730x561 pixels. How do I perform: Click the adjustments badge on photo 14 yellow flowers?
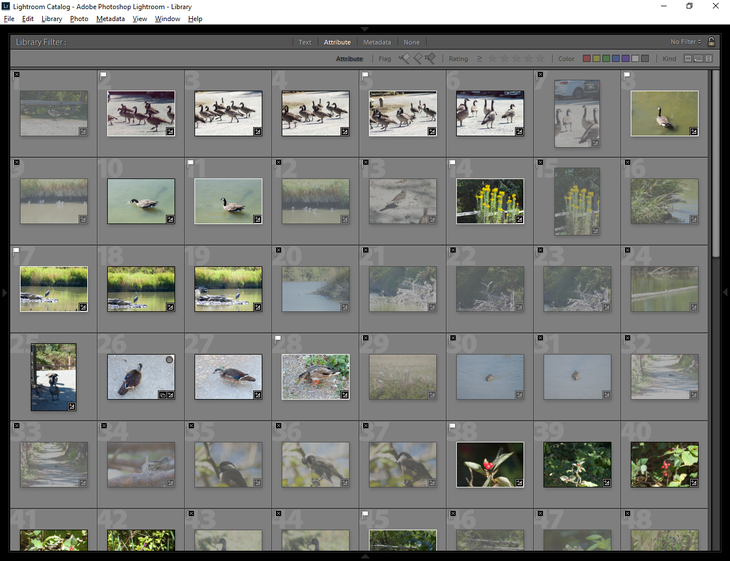tap(519, 219)
